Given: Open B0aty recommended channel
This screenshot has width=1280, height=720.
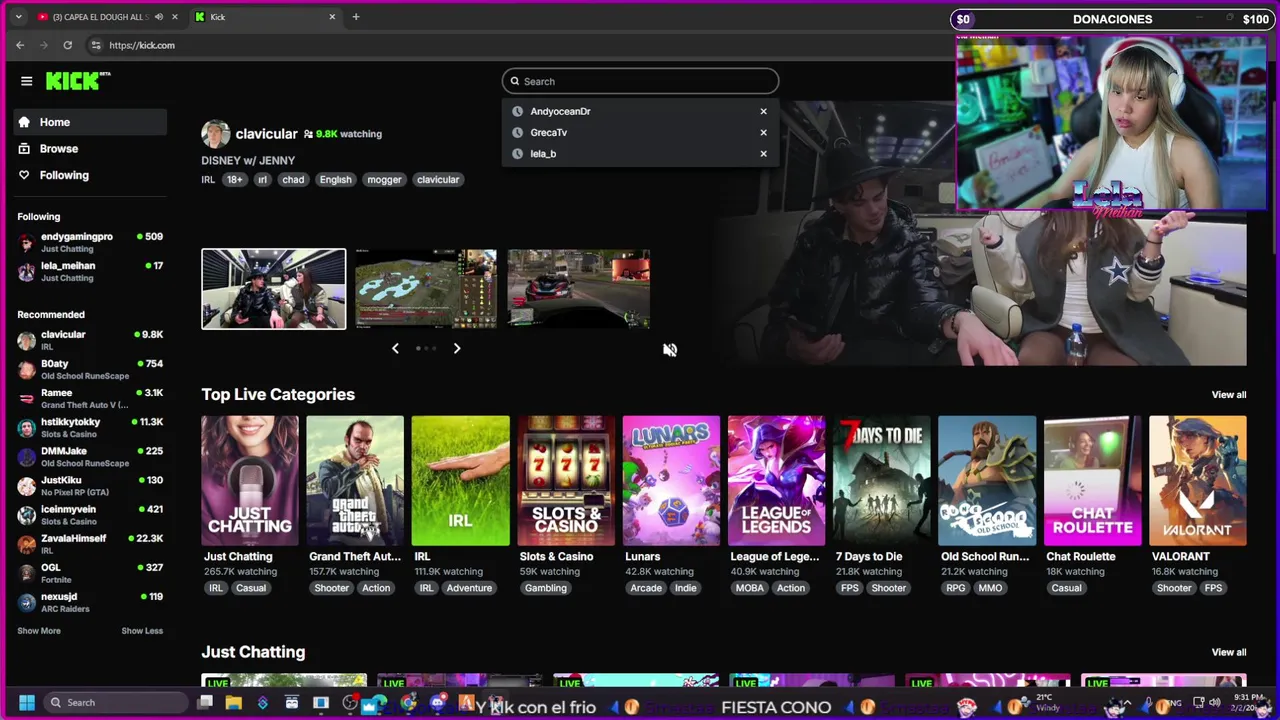Looking at the screenshot, I should pos(90,370).
